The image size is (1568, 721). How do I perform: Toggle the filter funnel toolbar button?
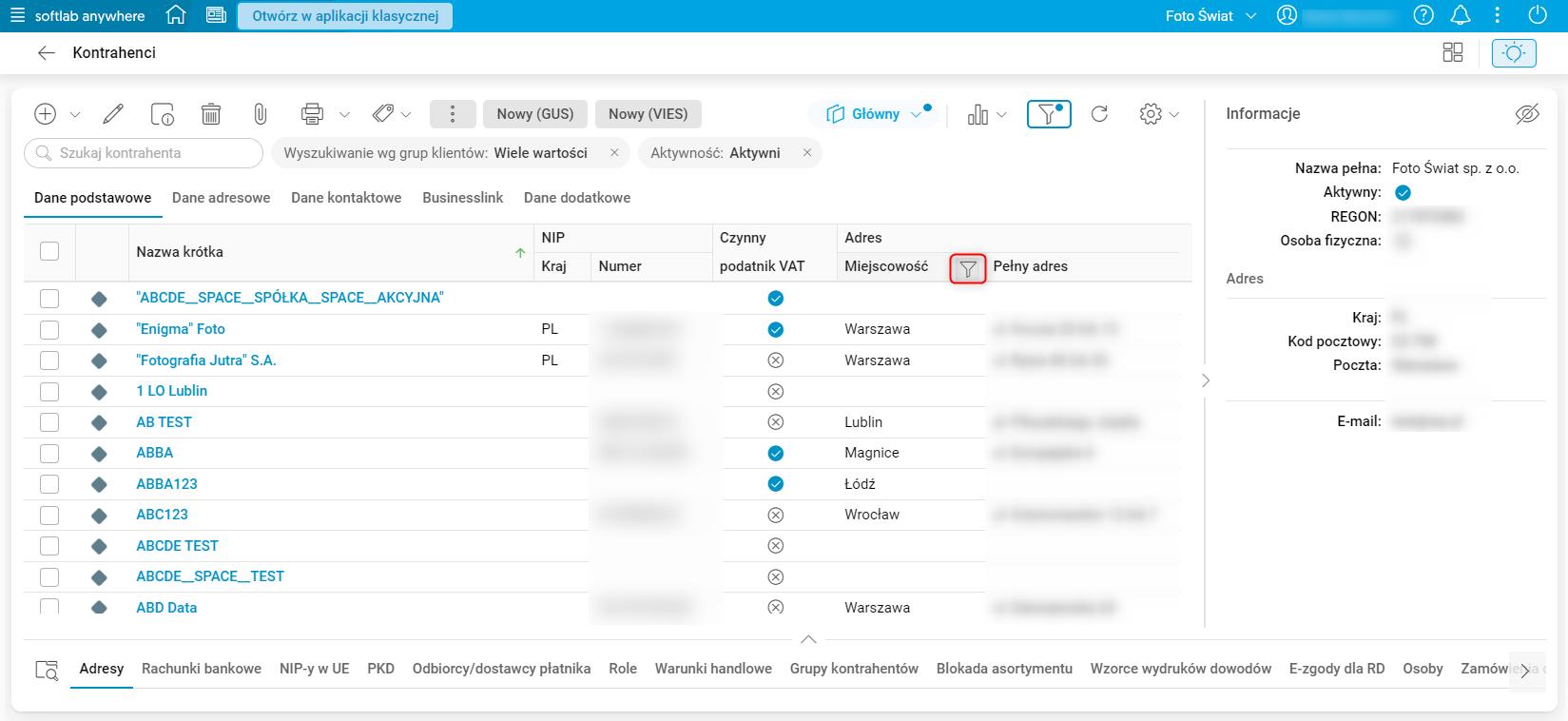[1049, 114]
